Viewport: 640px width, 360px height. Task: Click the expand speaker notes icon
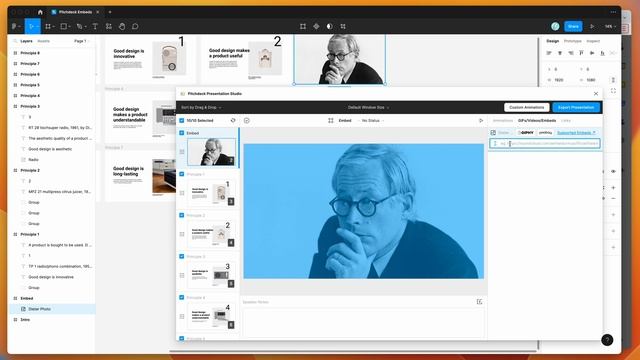[479, 302]
